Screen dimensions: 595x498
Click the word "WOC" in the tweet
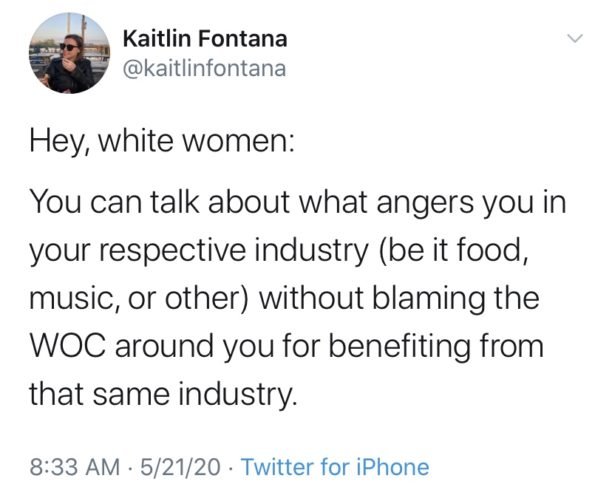68,346
